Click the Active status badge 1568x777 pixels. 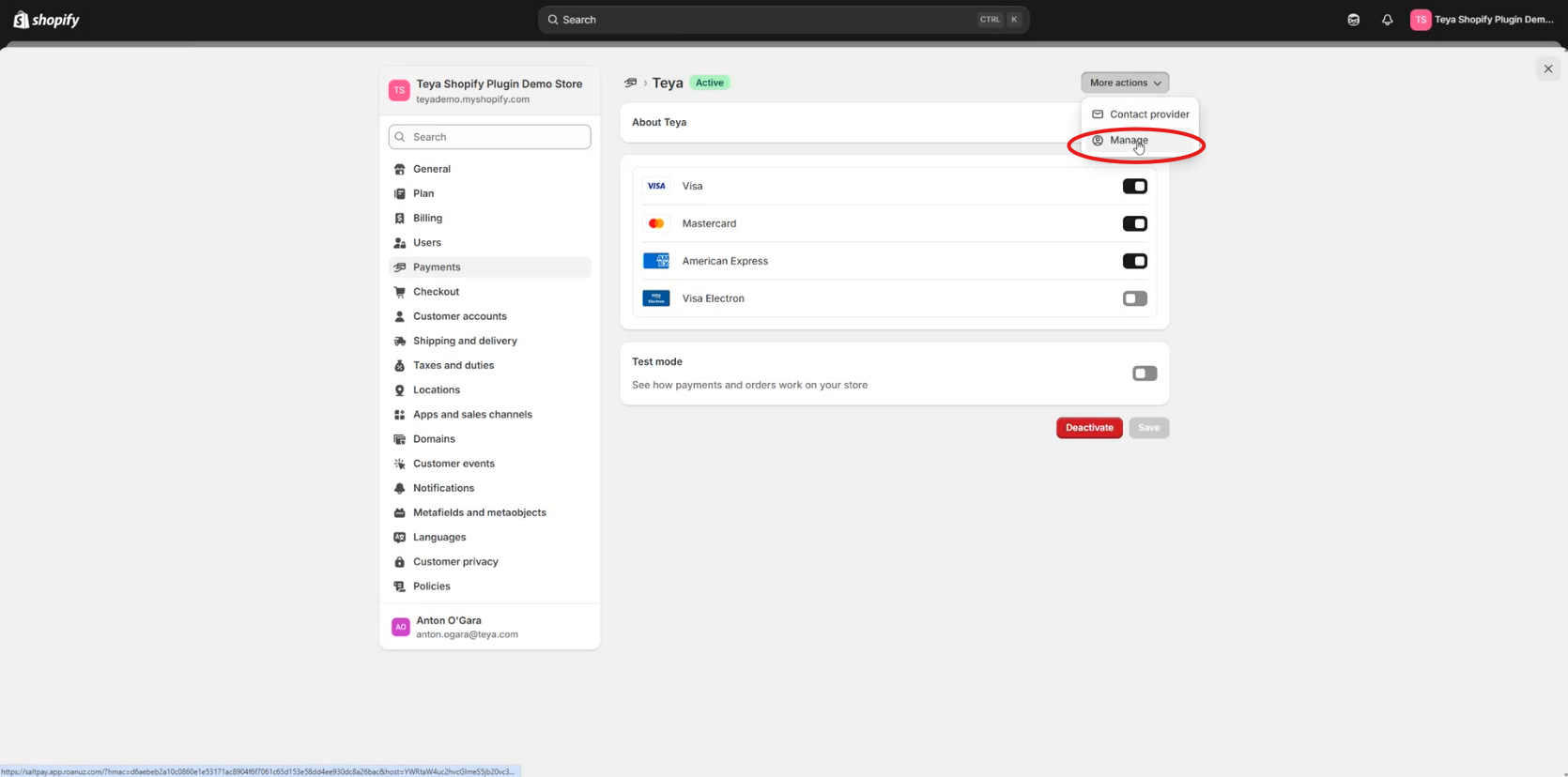point(710,83)
